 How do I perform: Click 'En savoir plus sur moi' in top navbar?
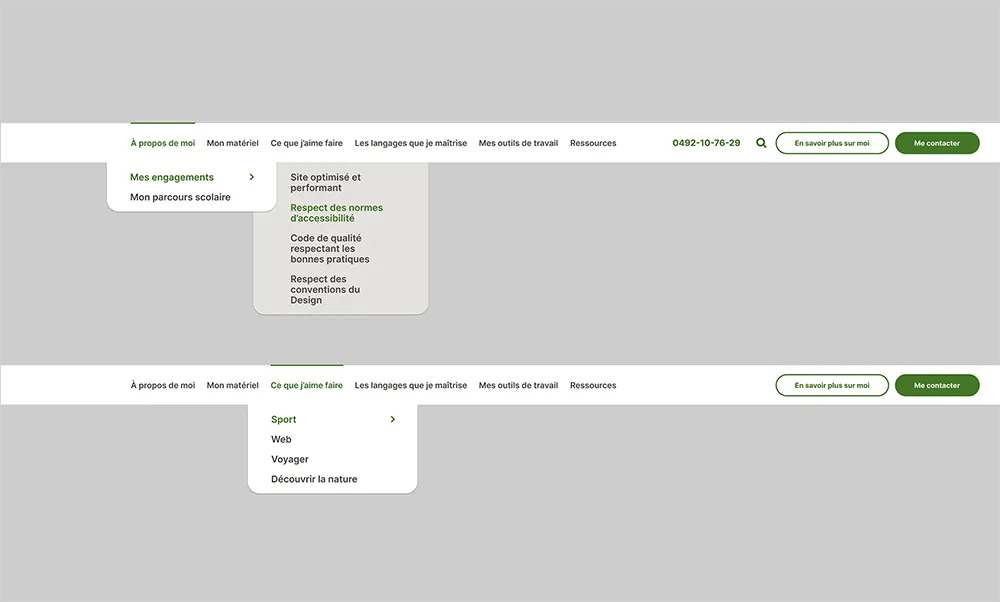(x=832, y=143)
